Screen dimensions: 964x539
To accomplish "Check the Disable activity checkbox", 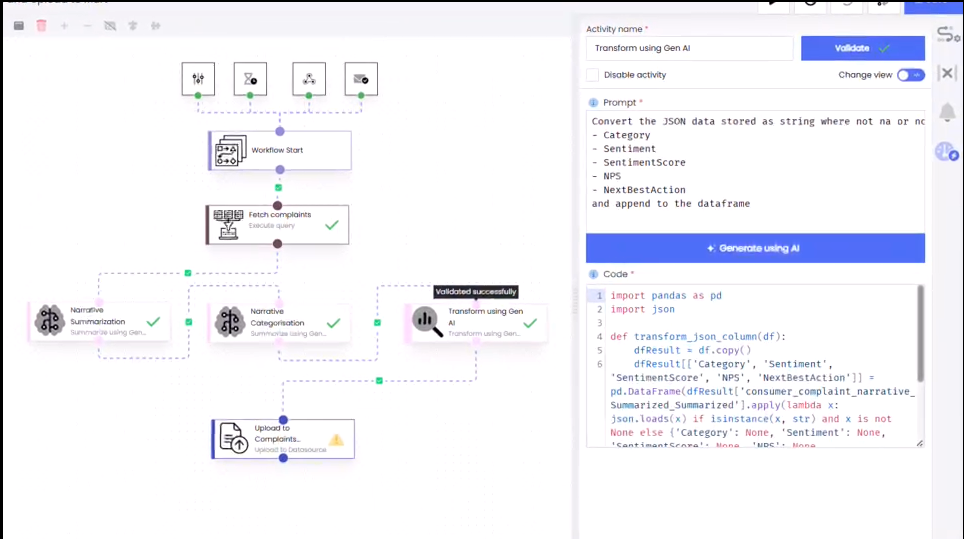I will tap(593, 75).
